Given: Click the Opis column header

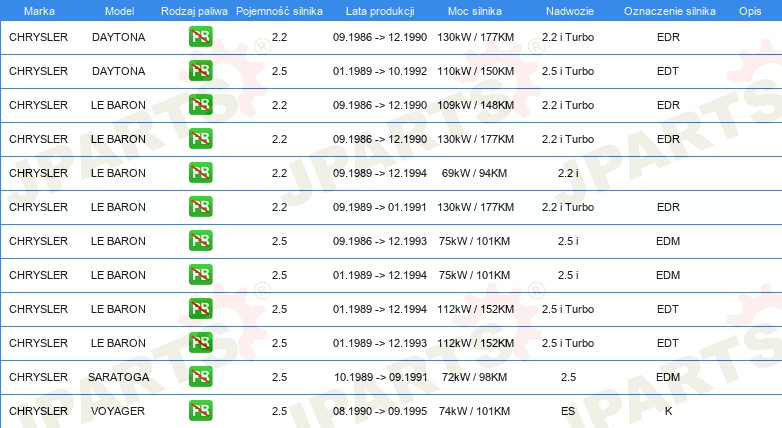Looking at the screenshot, I should click(750, 11).
